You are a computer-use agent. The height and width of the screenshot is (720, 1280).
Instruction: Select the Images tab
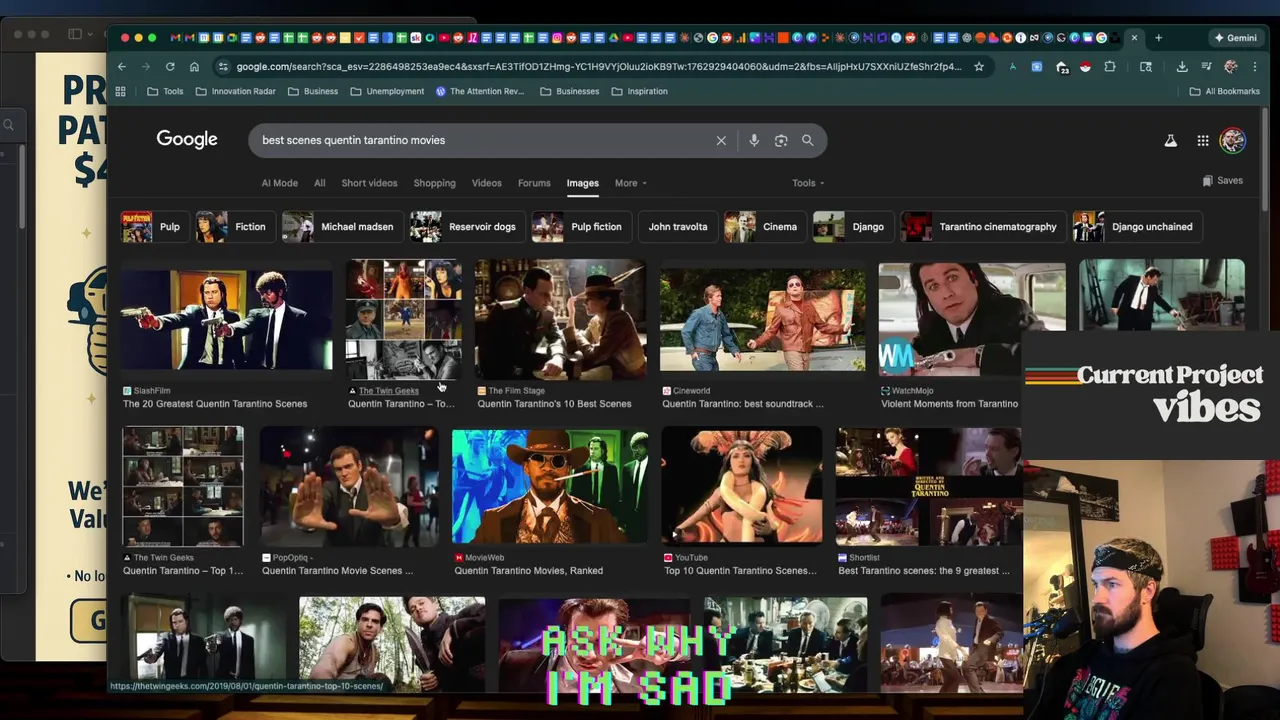click(582, 183)
